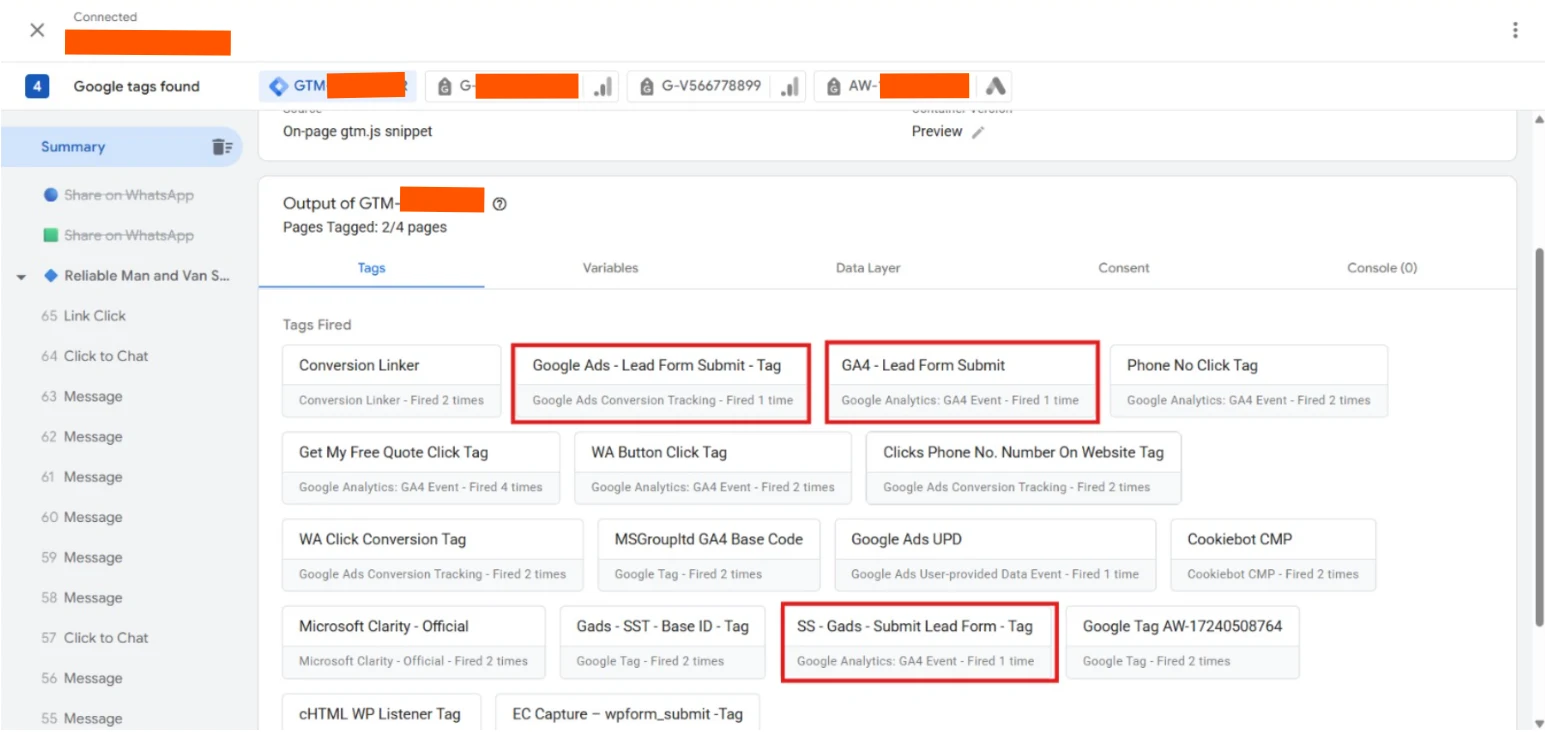
Task: Switch to the Console (0) tab
Action: [1382, 268]
